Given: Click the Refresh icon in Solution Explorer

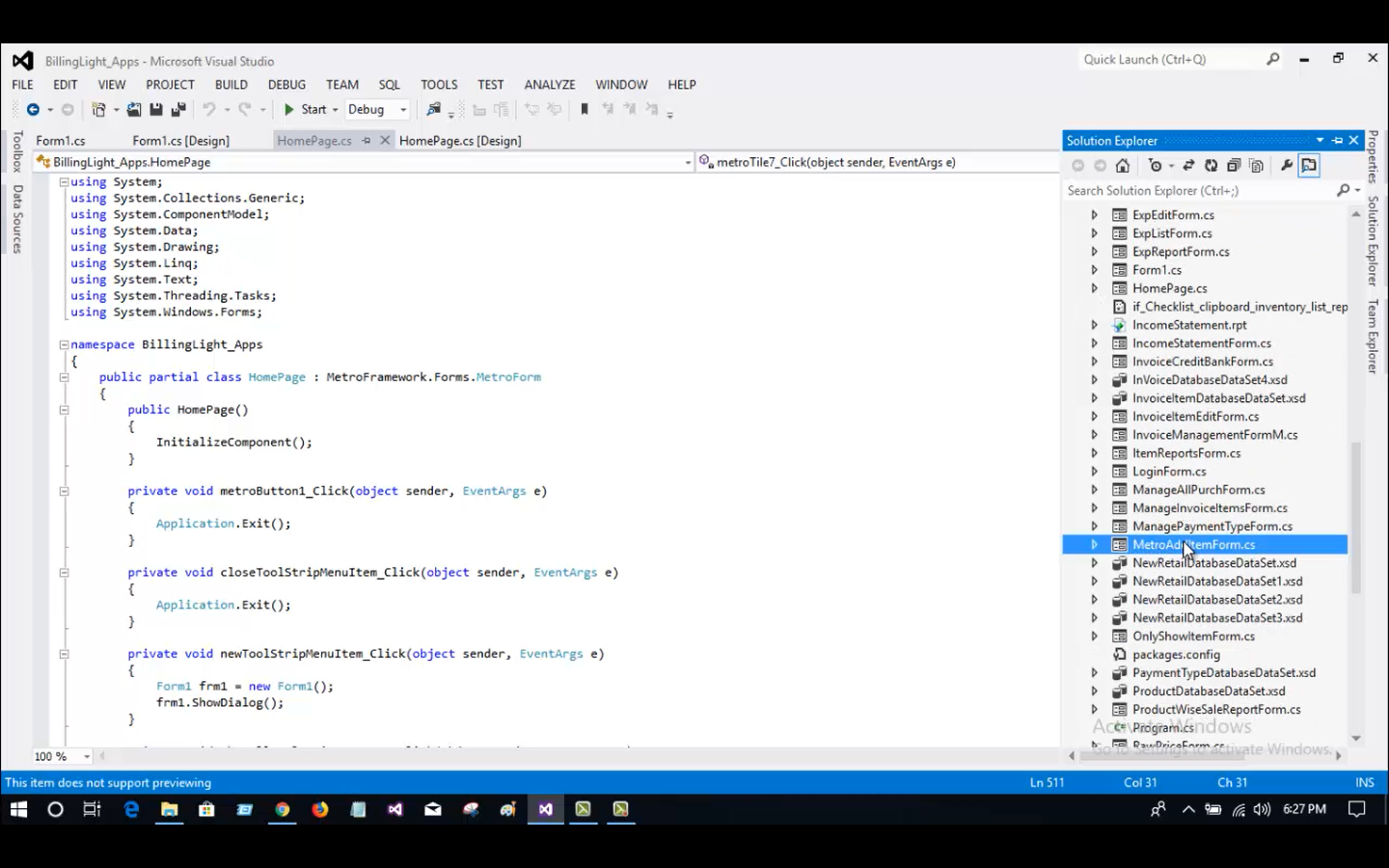Looking at the screenshot, I should point(1212,165).
